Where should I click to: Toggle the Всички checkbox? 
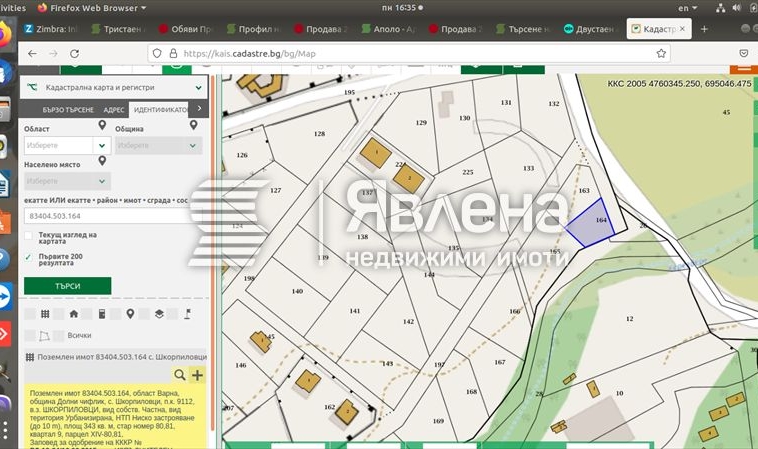tap(59, 335)
